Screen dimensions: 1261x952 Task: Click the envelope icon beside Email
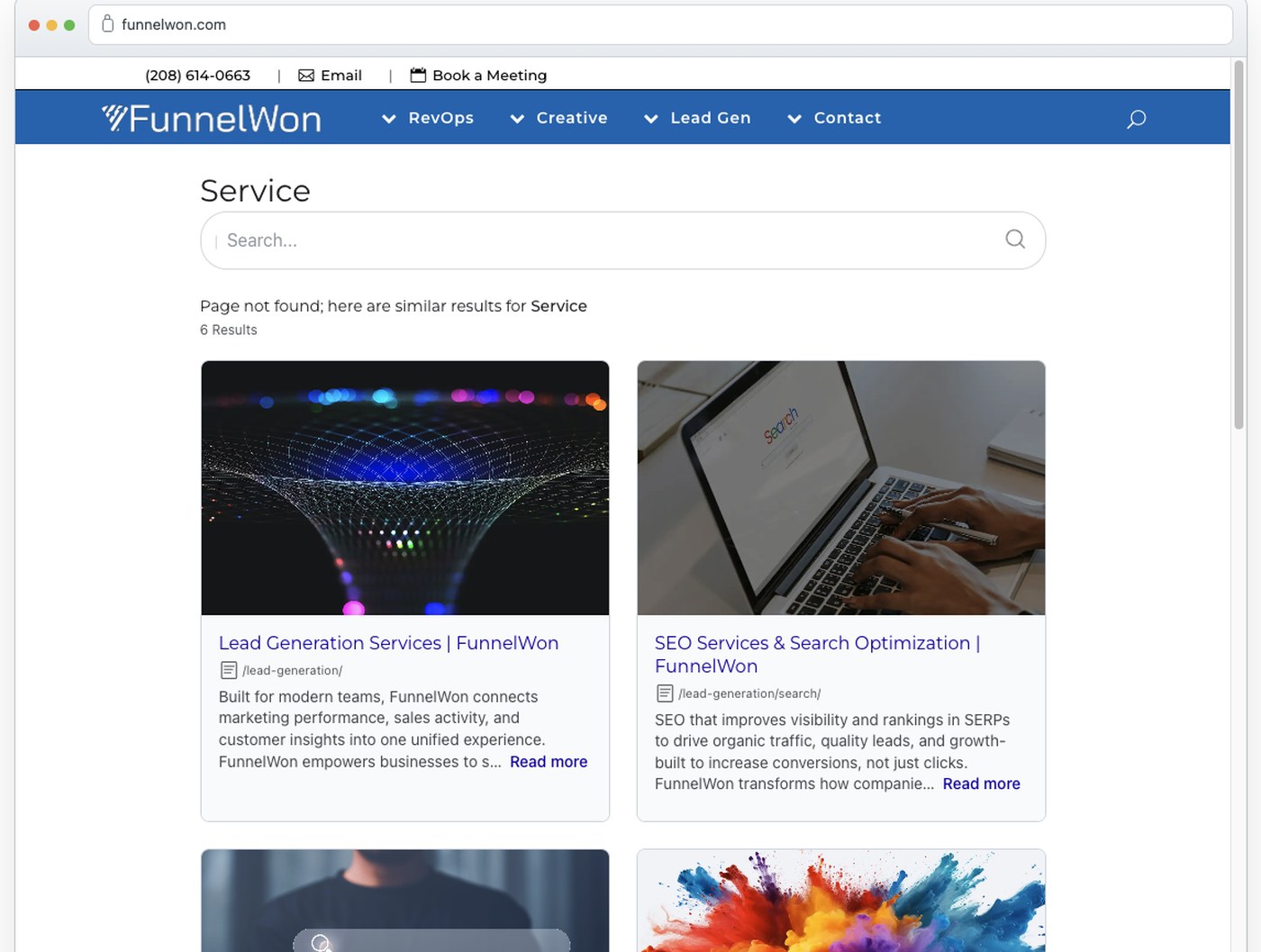306,76
